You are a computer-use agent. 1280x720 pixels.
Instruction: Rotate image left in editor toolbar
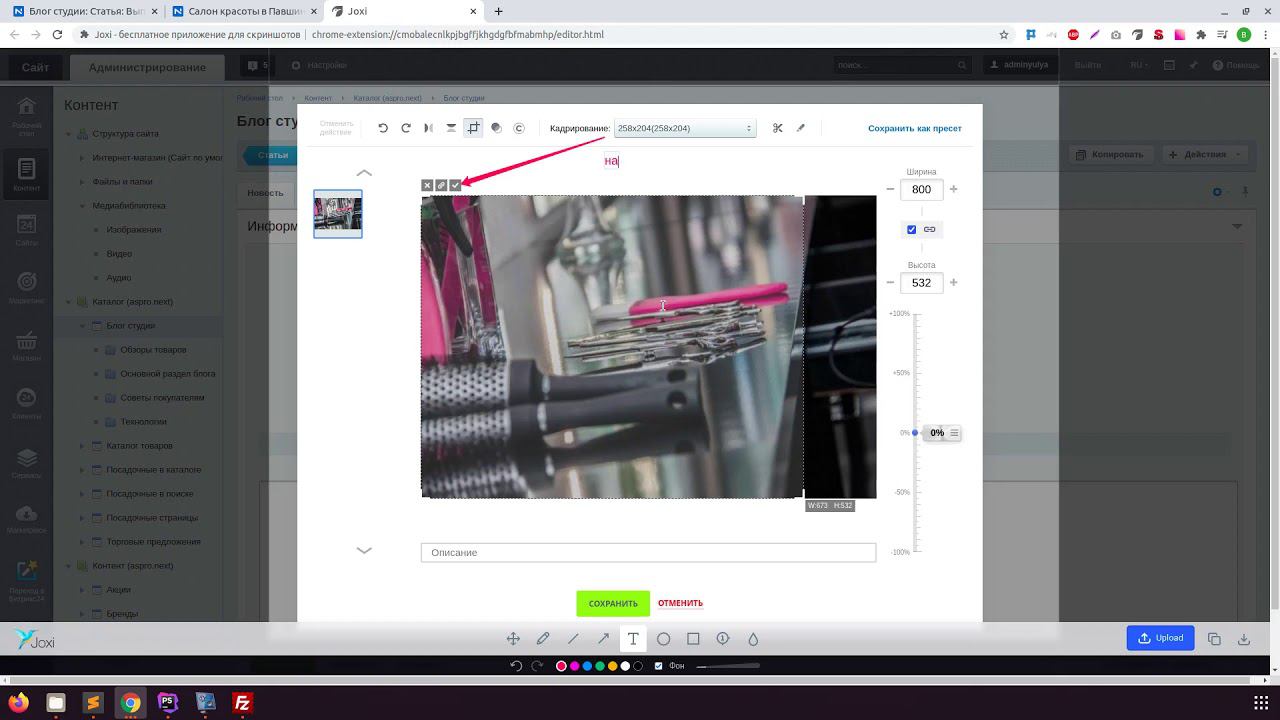point(383,128)
